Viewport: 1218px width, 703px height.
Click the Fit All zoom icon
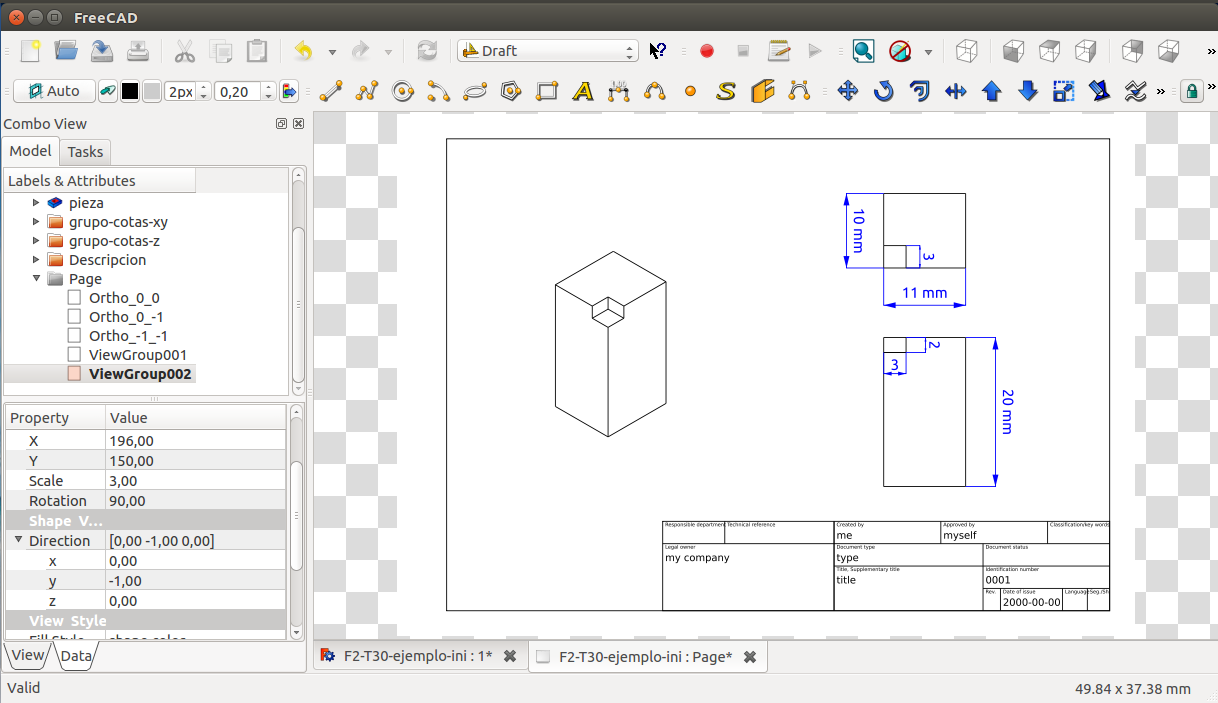tap(863, 51)
